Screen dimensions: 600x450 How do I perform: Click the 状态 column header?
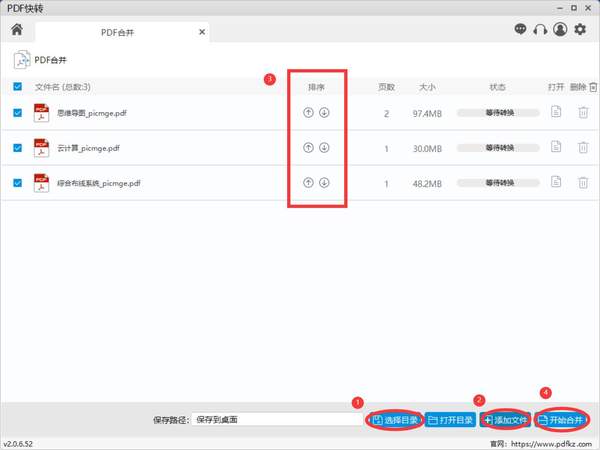pyautogui.click(x=498, y=88)
